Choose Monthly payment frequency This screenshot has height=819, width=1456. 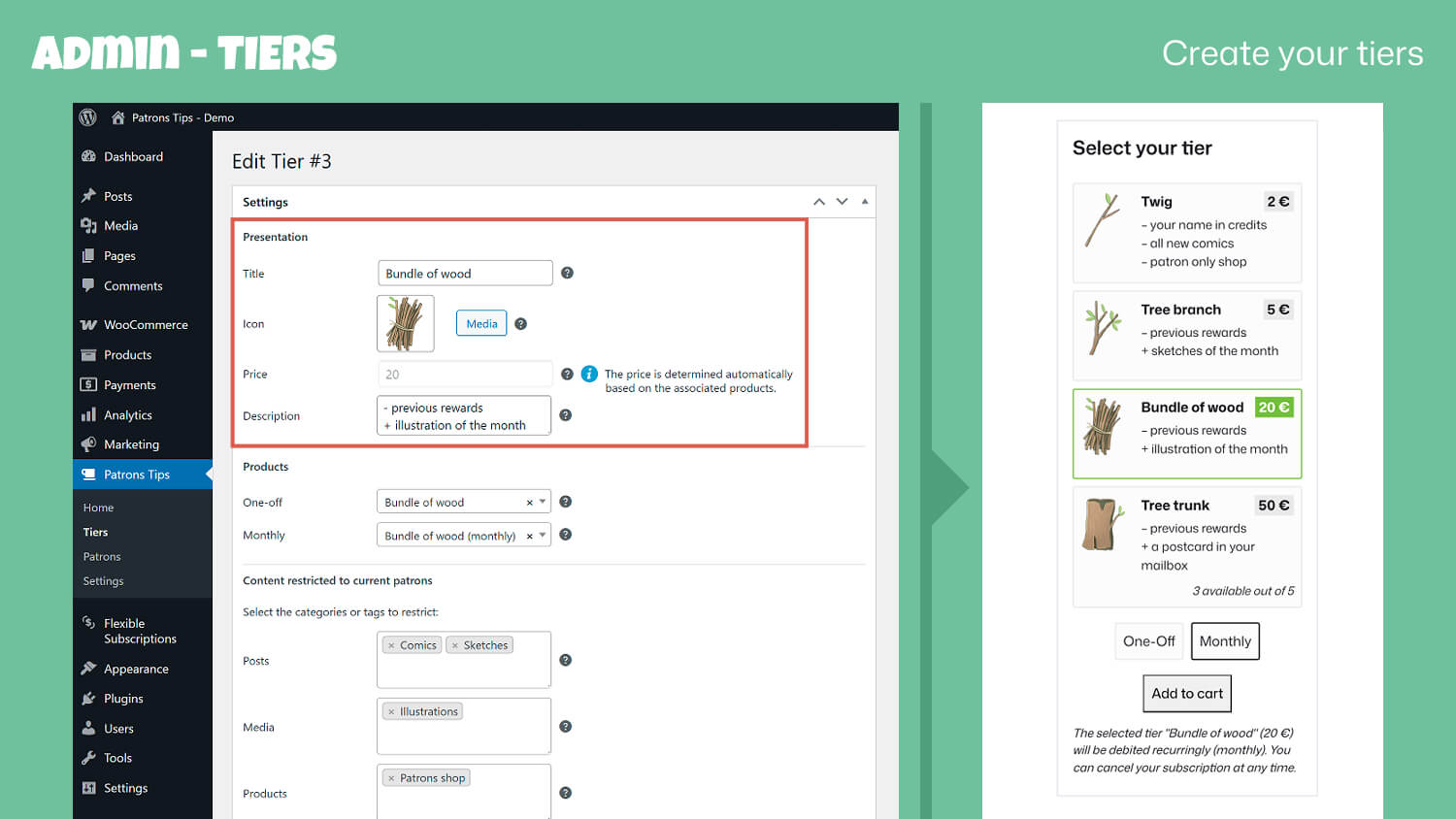tap(1225, 641)
